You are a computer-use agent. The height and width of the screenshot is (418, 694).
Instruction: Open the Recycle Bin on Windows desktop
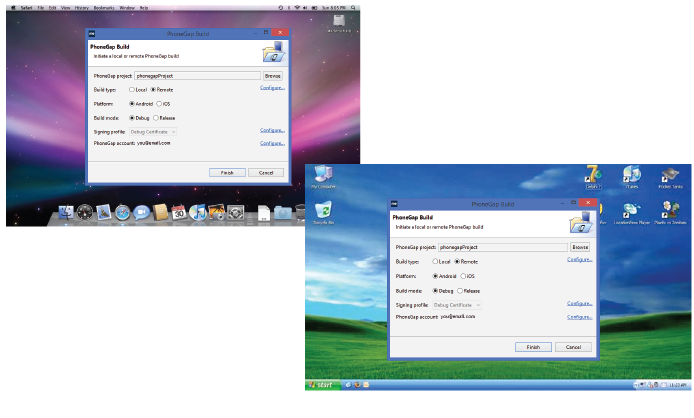point(323,210)
